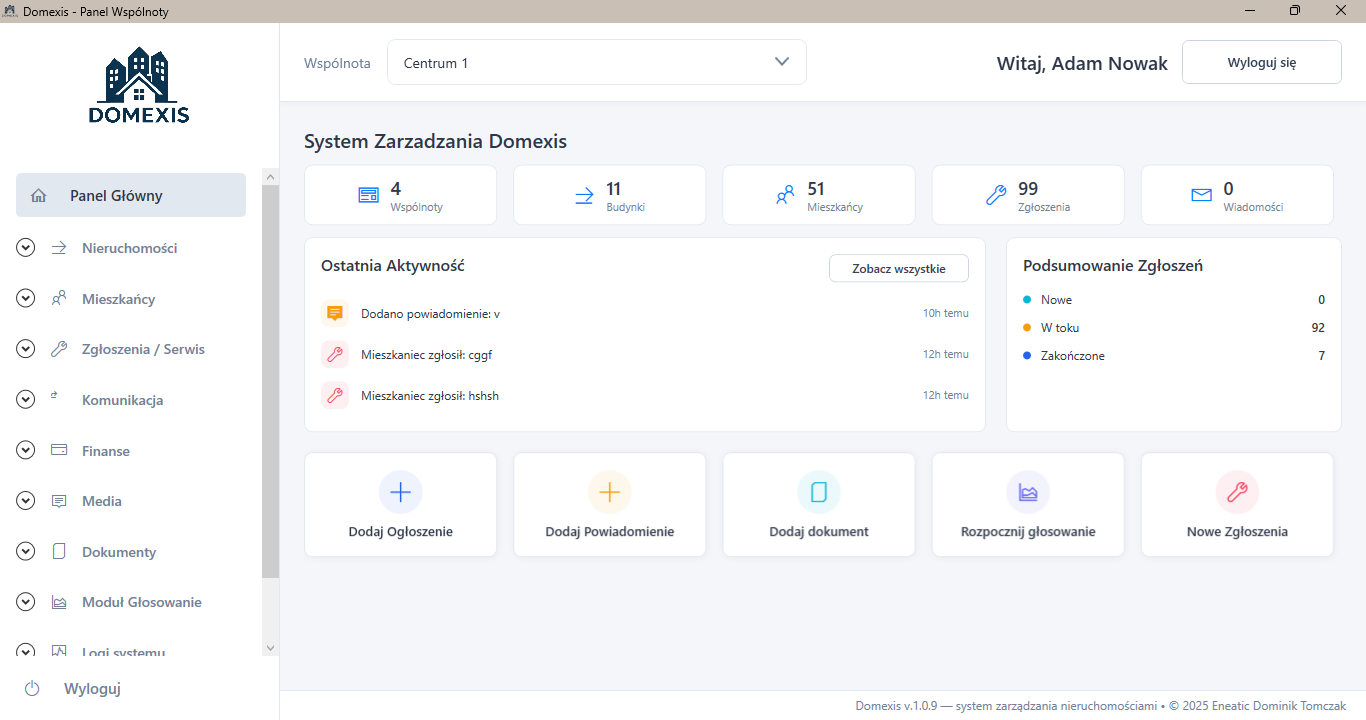Click the Rozpocznij głosowanie chart icon
This screenshot has width=1366, height=720.
(x=1027, y=492)
